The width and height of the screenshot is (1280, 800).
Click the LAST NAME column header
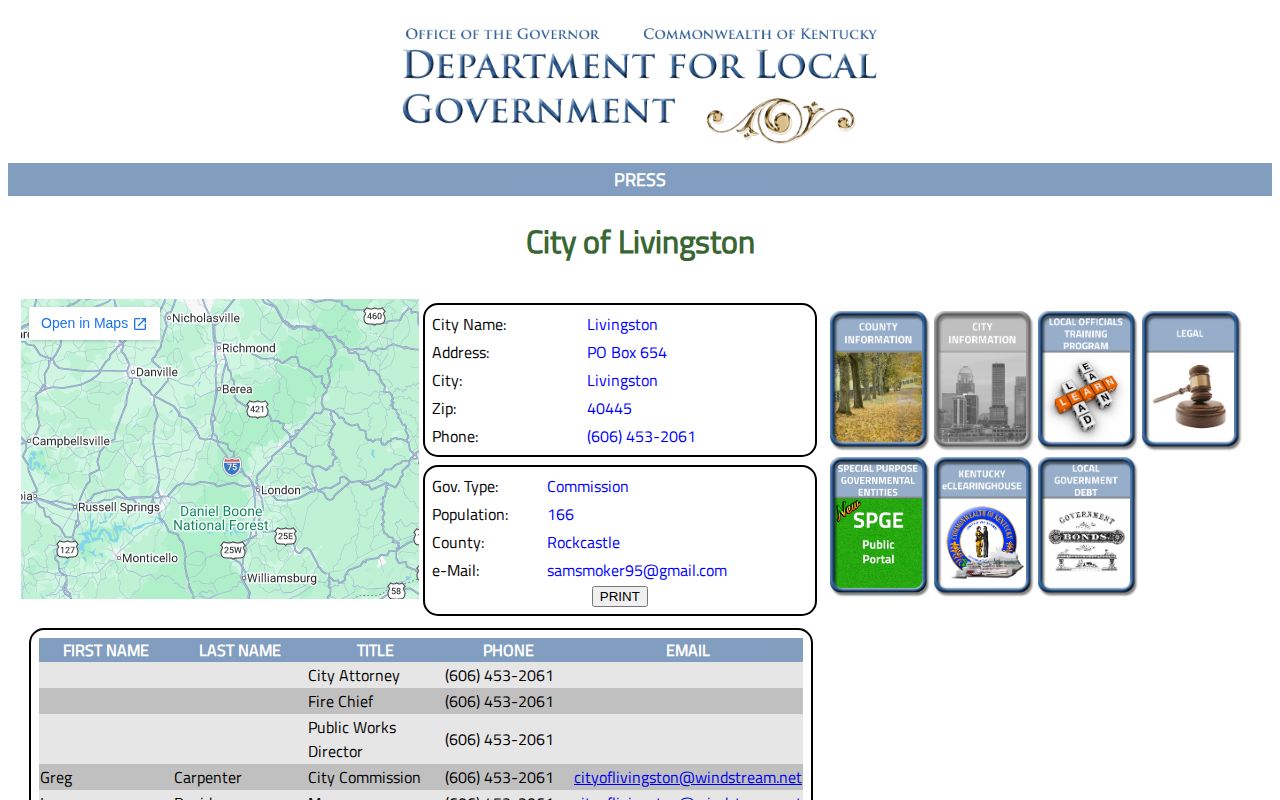[x=240, y=651]
